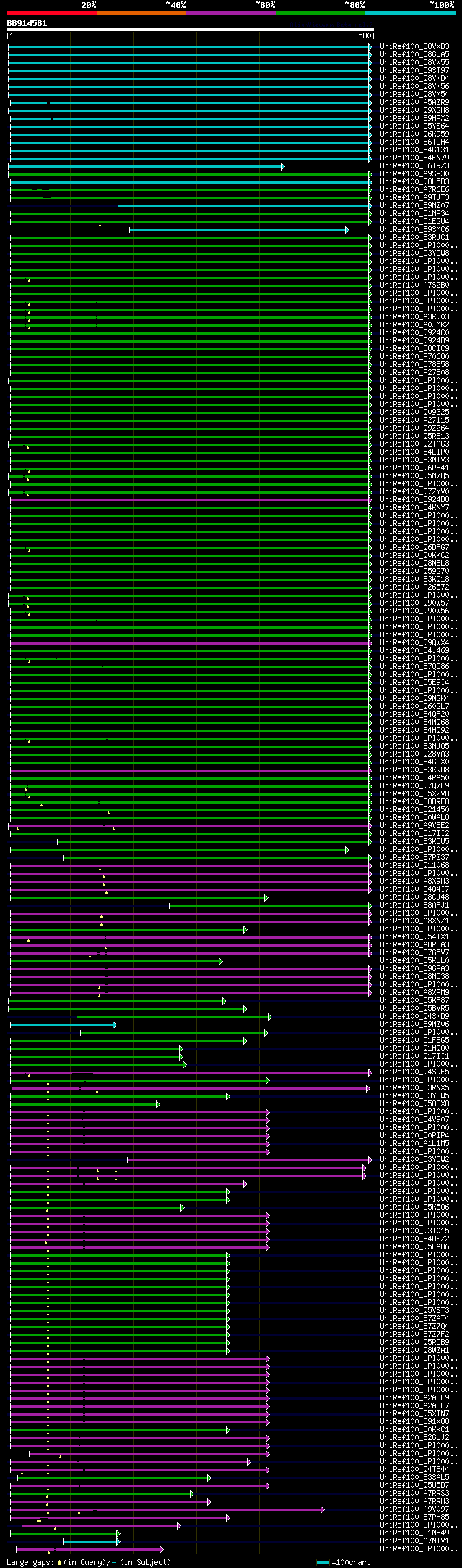This screenshot has height=1568, width=462.
Task: Select the UniRef100_Q54IX1 label
Action: tap(414, 937)
